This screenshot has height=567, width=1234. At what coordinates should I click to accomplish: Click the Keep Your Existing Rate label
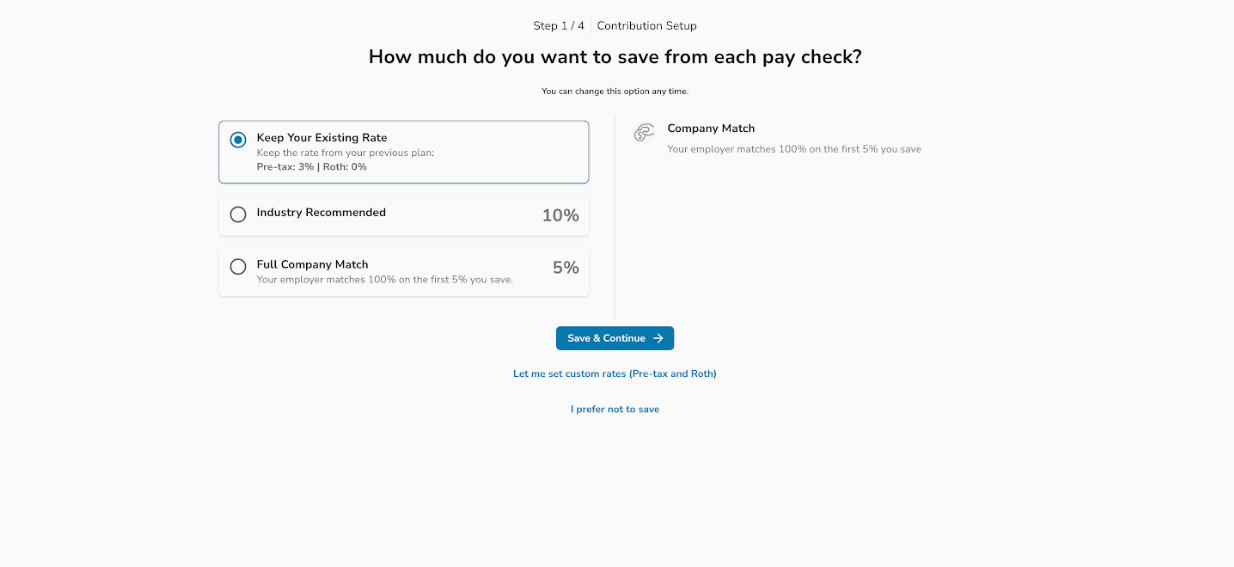pyautogui.click(x=322, y=138)
